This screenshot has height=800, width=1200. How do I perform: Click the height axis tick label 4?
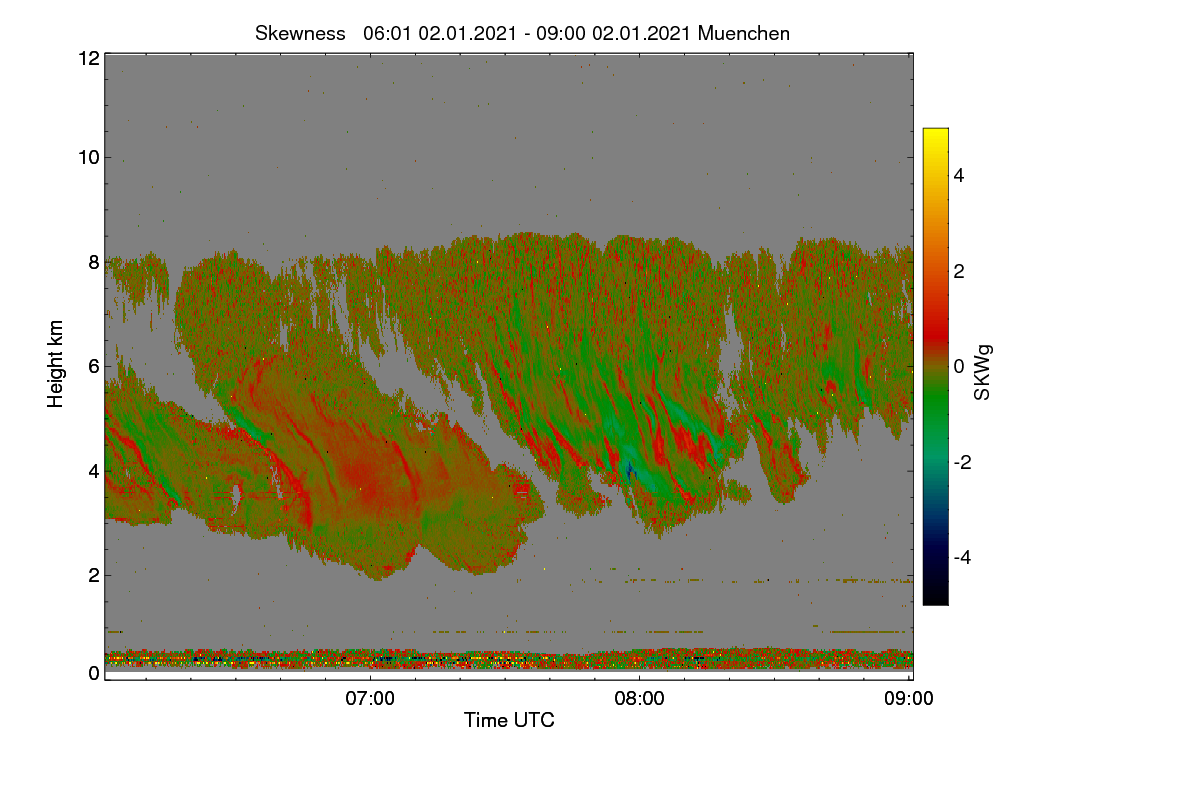click(x=94, y=470)
